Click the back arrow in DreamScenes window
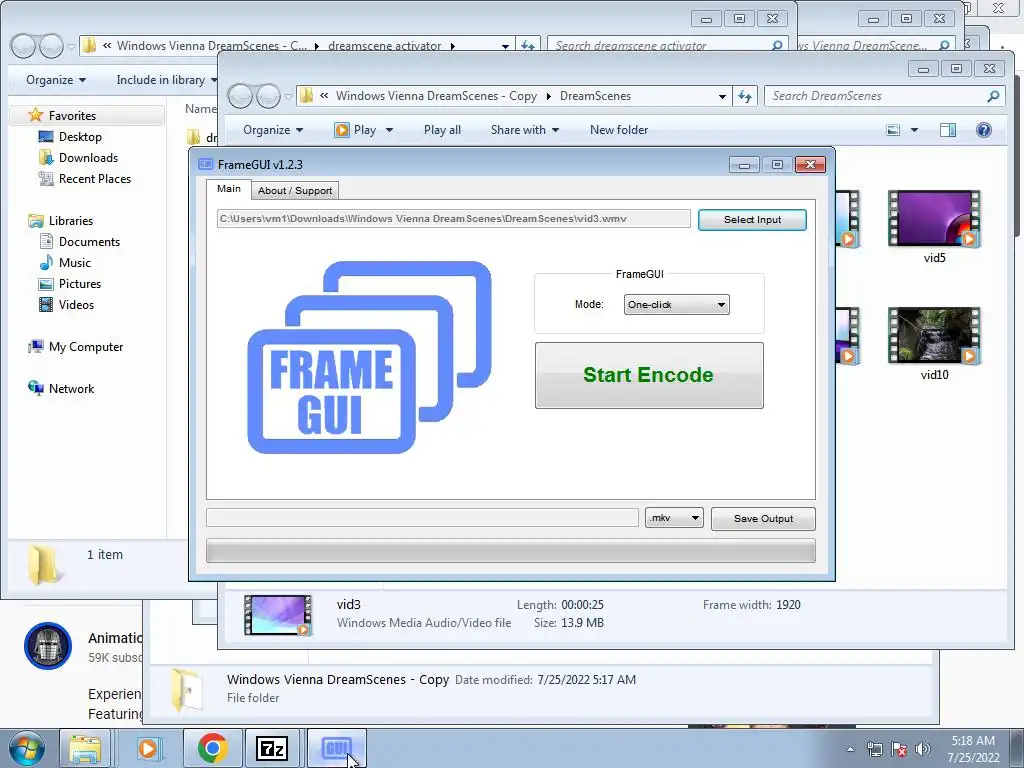The width and height of the screenshot is (1024, 768). [240, 96]
